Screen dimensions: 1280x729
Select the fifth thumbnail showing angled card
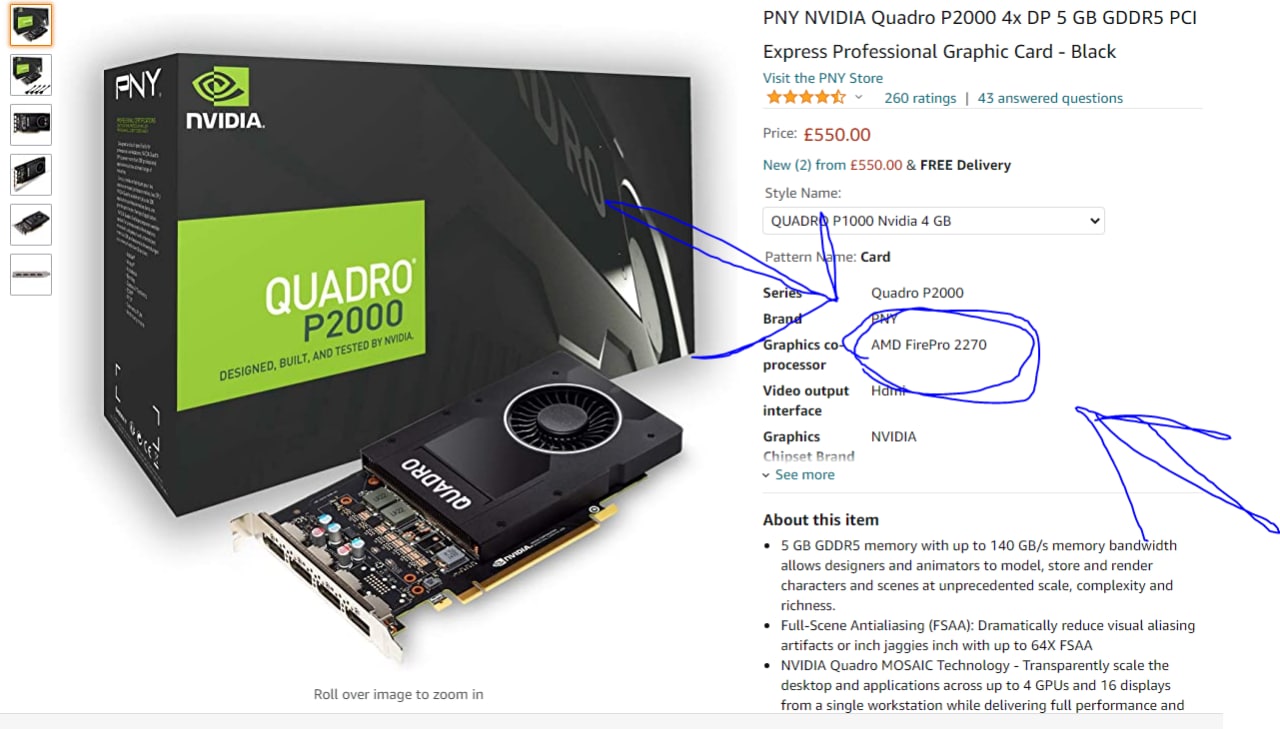pyautogui.click(x=31, y=225)
